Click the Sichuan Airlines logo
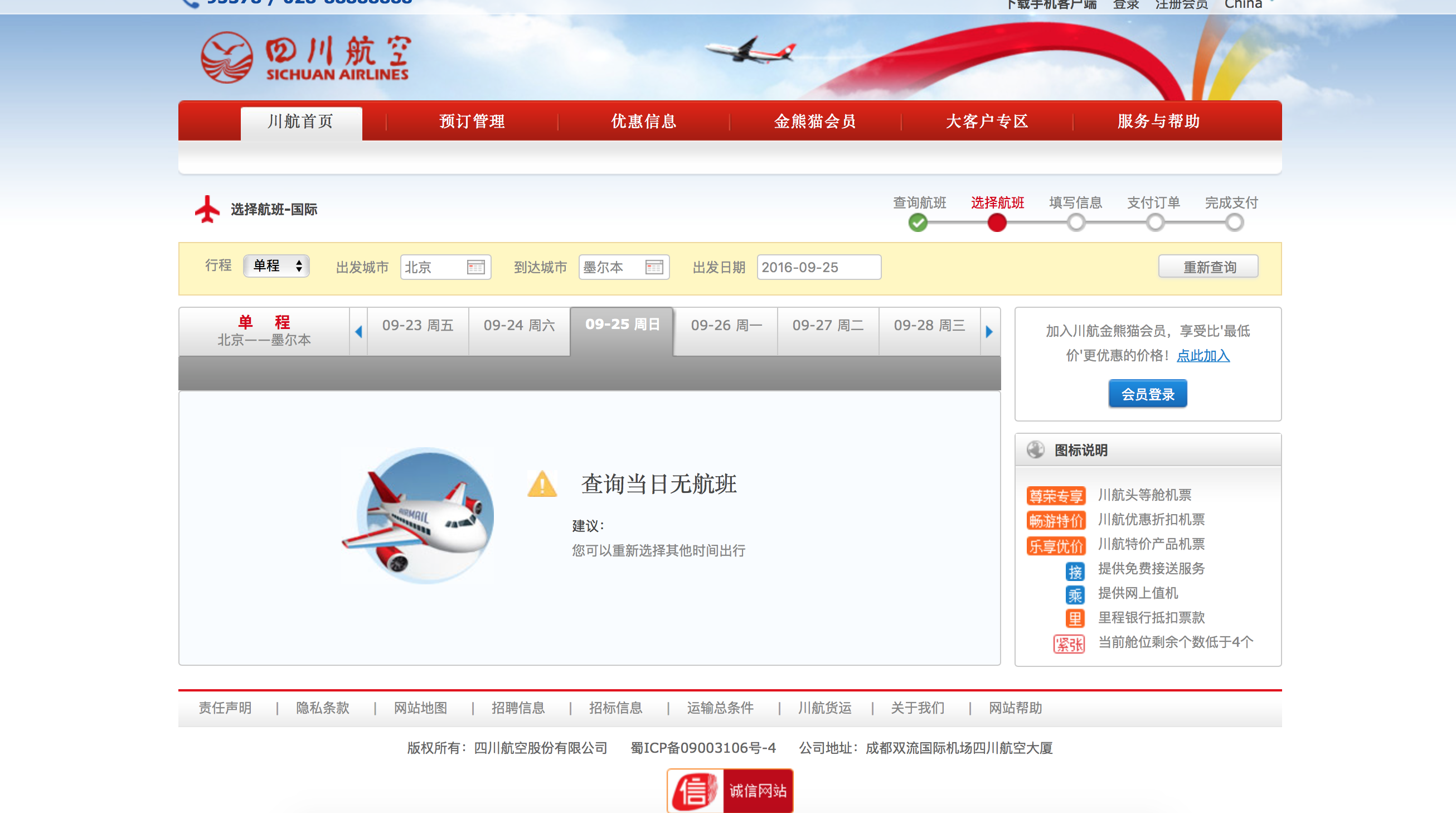 tap(305, 57)
